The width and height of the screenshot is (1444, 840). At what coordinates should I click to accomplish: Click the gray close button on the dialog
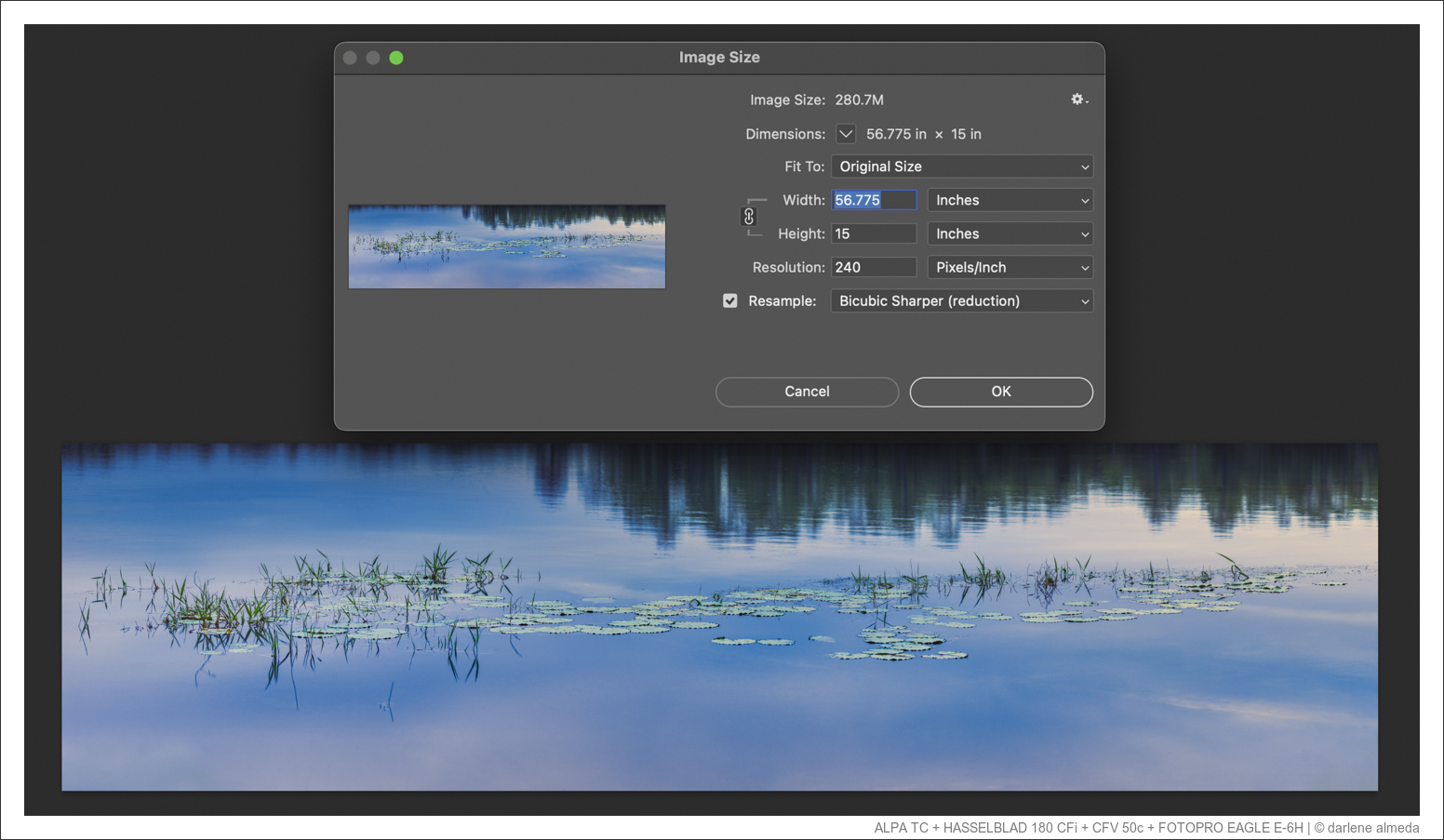pos(350,58)
